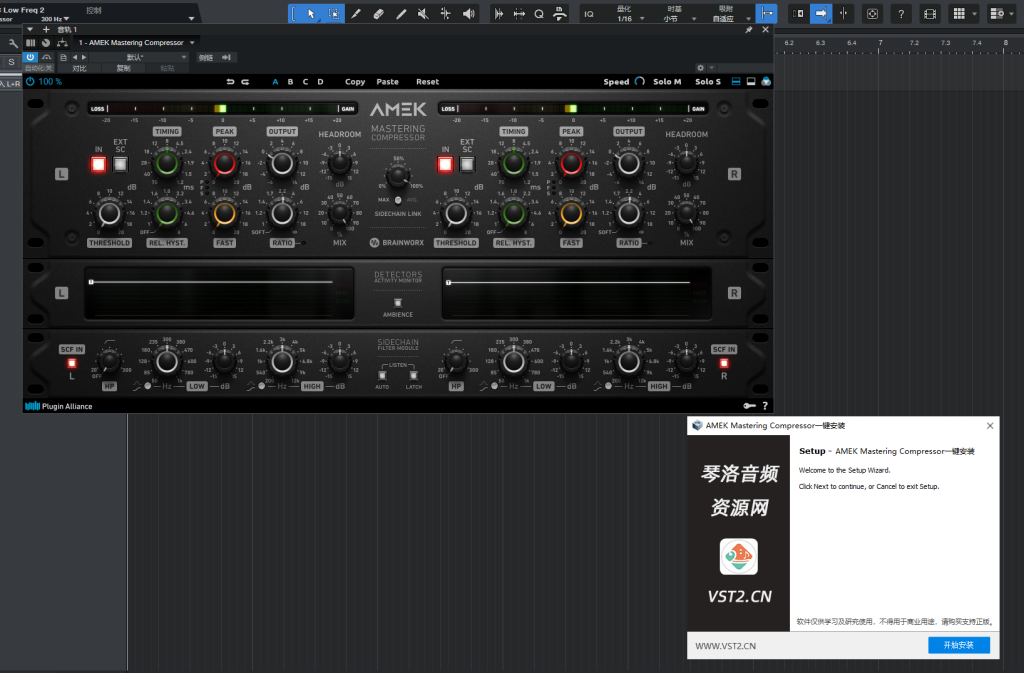Enable right channel EXT SC button
The height and width of the screenshot is (673, 1024).
[467, 164]
